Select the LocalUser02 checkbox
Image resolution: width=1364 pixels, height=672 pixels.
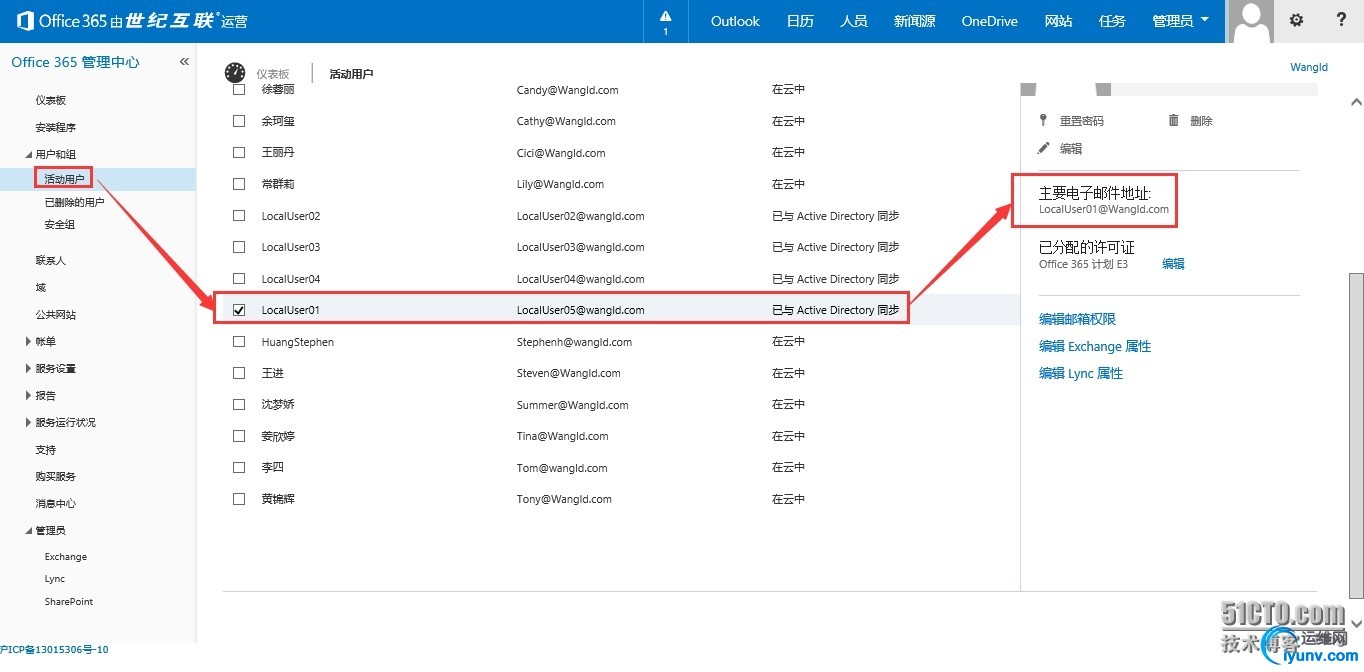pyautogui.click(x=239, y=216)
